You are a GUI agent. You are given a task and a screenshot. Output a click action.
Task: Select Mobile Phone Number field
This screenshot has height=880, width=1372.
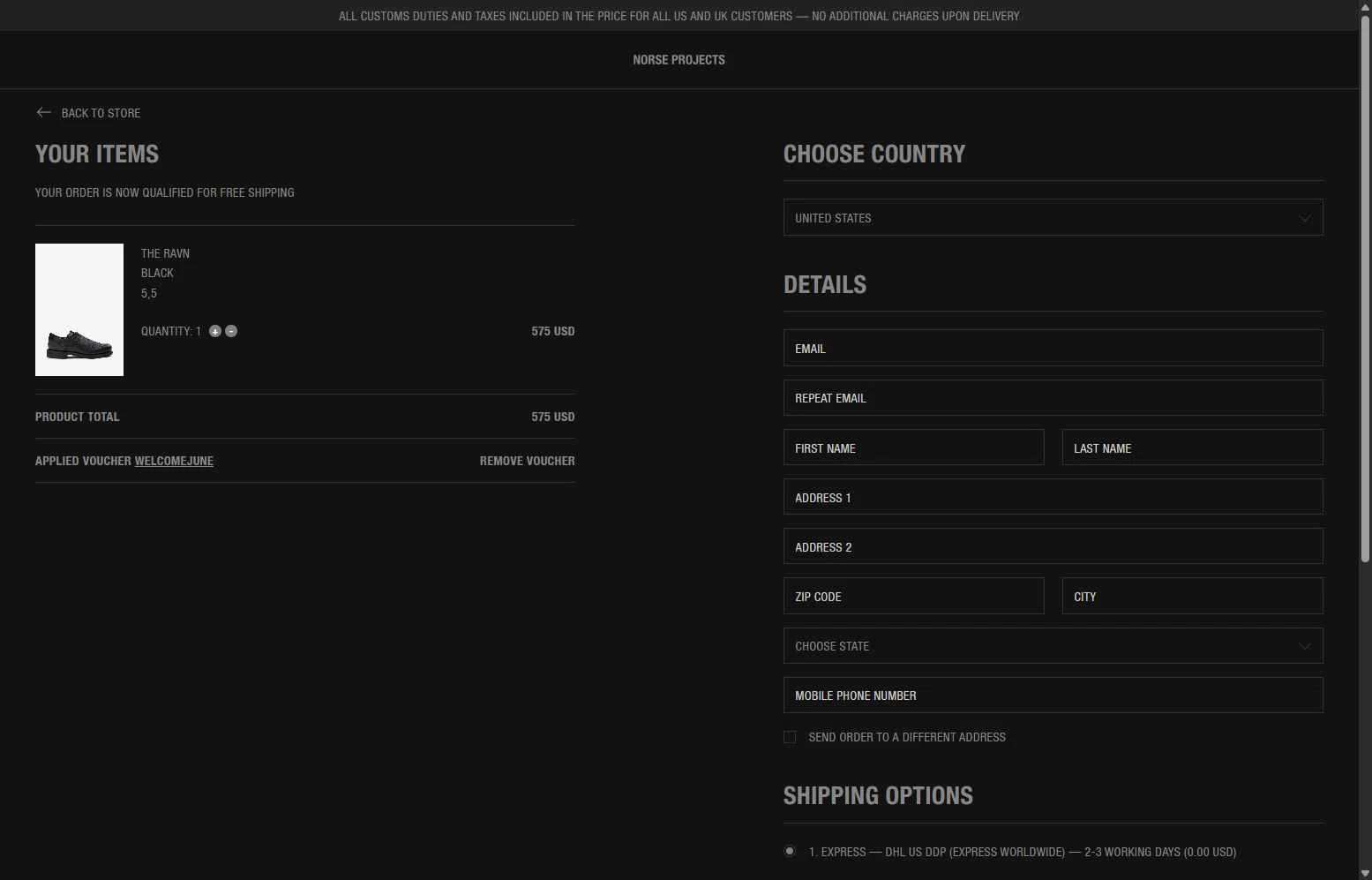[1053, 696]
